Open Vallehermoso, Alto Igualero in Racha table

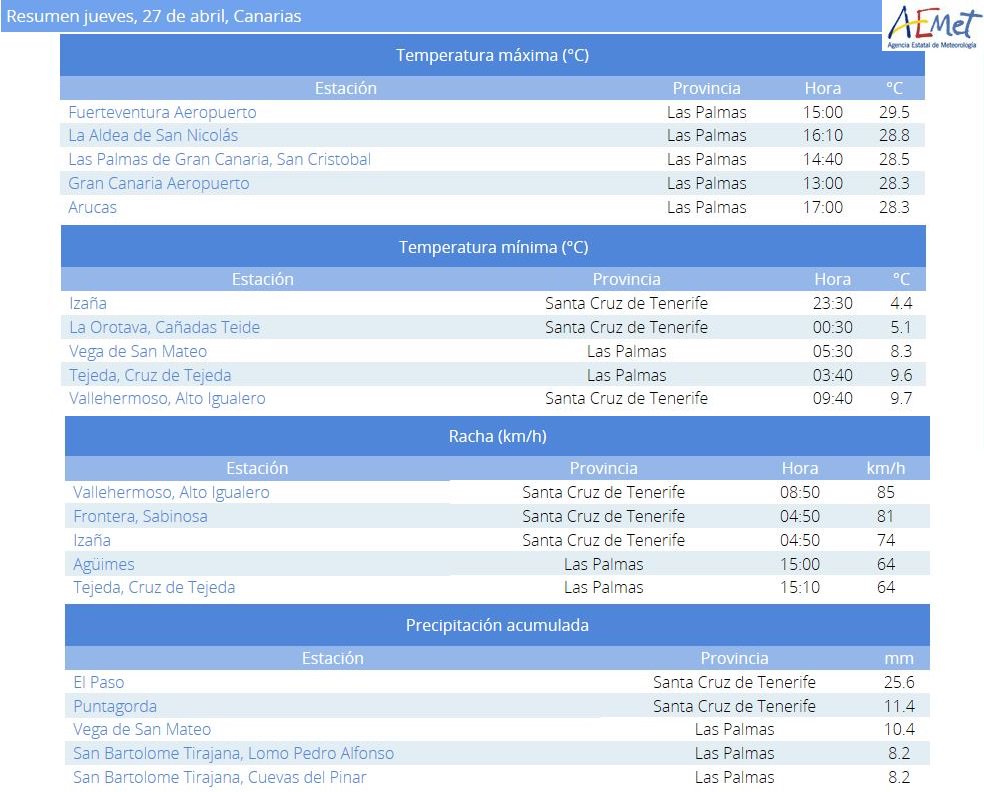pos(171,492)
